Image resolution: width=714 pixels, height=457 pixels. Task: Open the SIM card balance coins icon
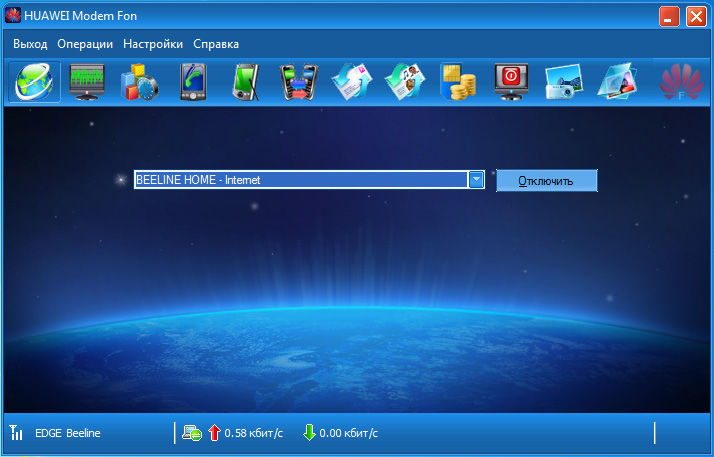[458, 82]
